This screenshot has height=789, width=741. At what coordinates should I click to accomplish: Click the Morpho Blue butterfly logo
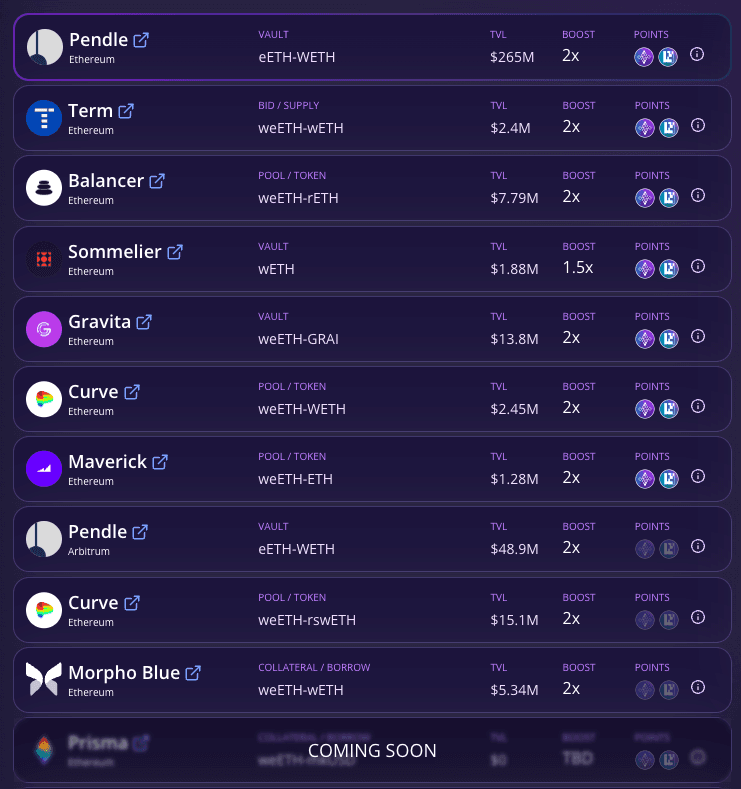(x=44, y=680)
